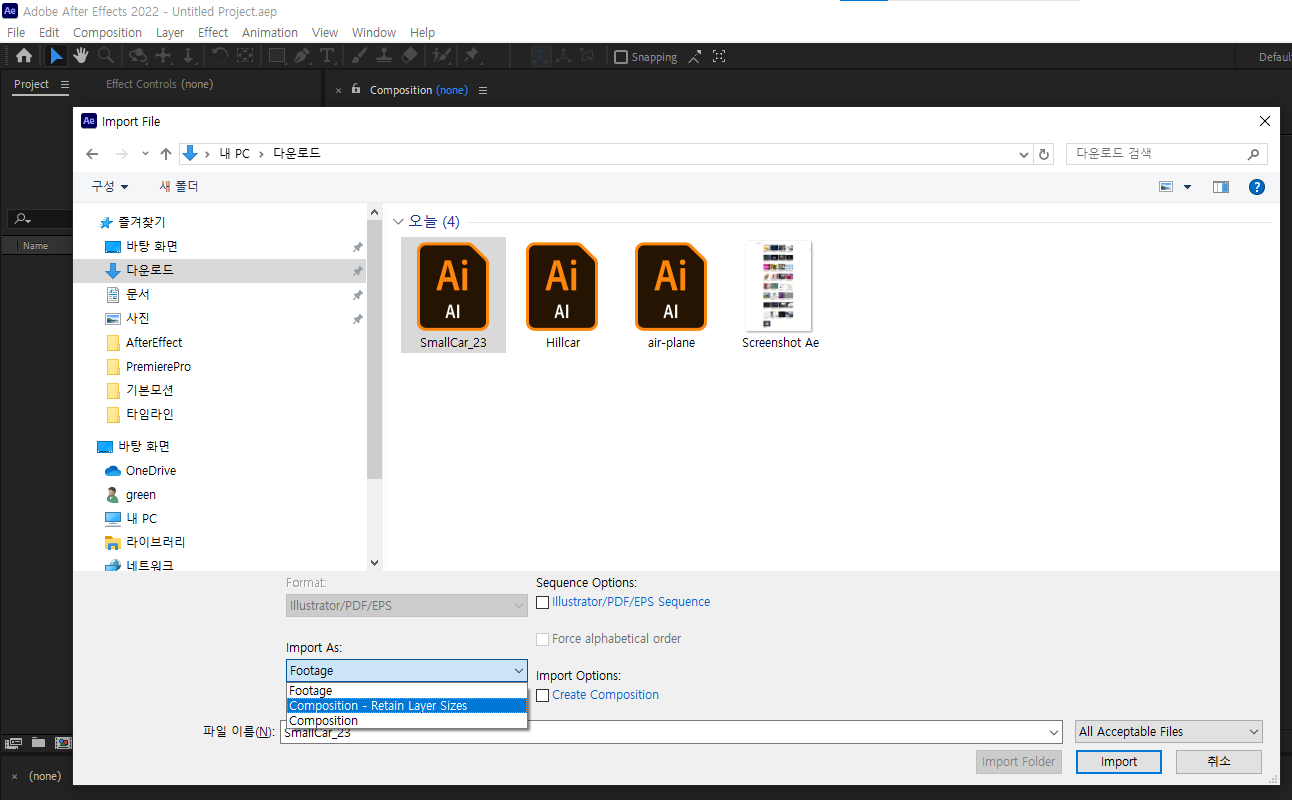
Task: Select the SmallCar_23 AI file
Action: pyautogui.click(x=453, y=295)
